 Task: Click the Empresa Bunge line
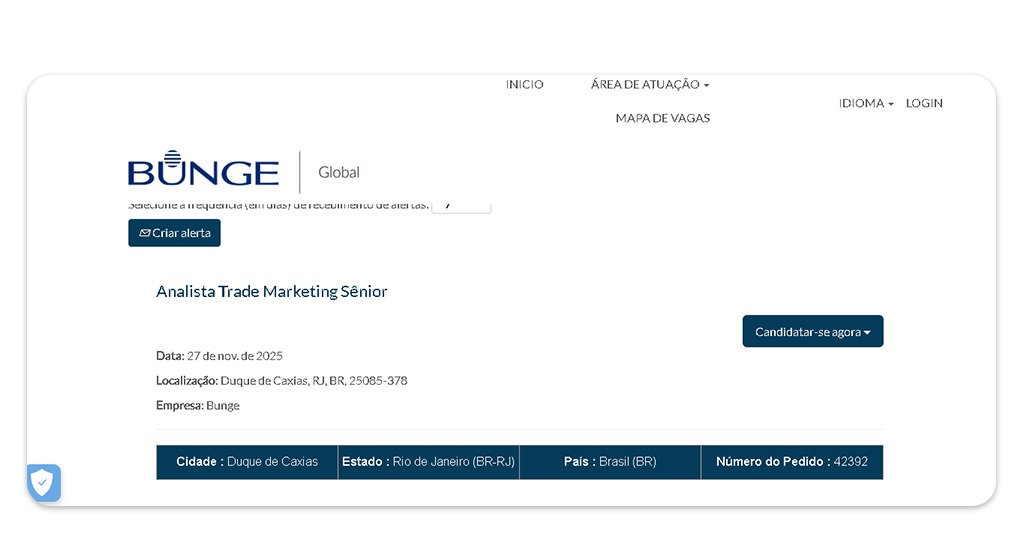click(198, 406)
